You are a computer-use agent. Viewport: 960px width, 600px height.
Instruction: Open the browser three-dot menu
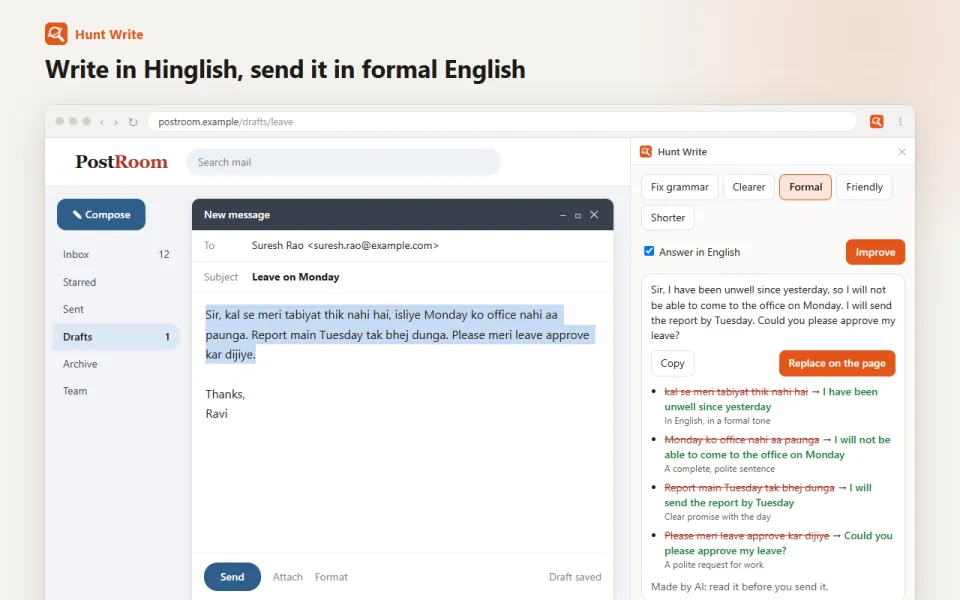click(x=900, y=121)
